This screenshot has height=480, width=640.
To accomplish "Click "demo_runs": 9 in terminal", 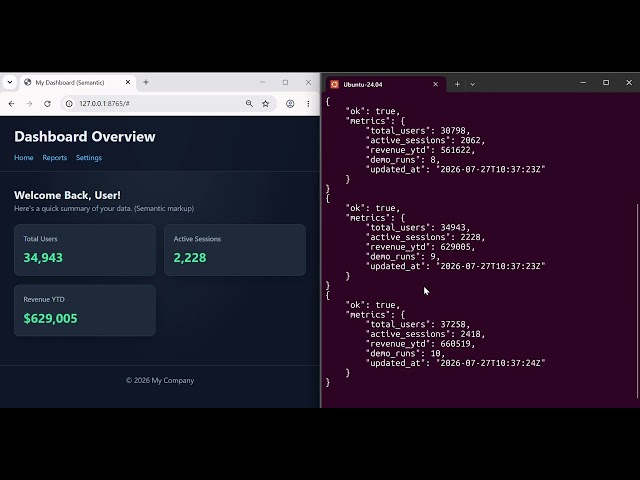I will coord(403,257).
